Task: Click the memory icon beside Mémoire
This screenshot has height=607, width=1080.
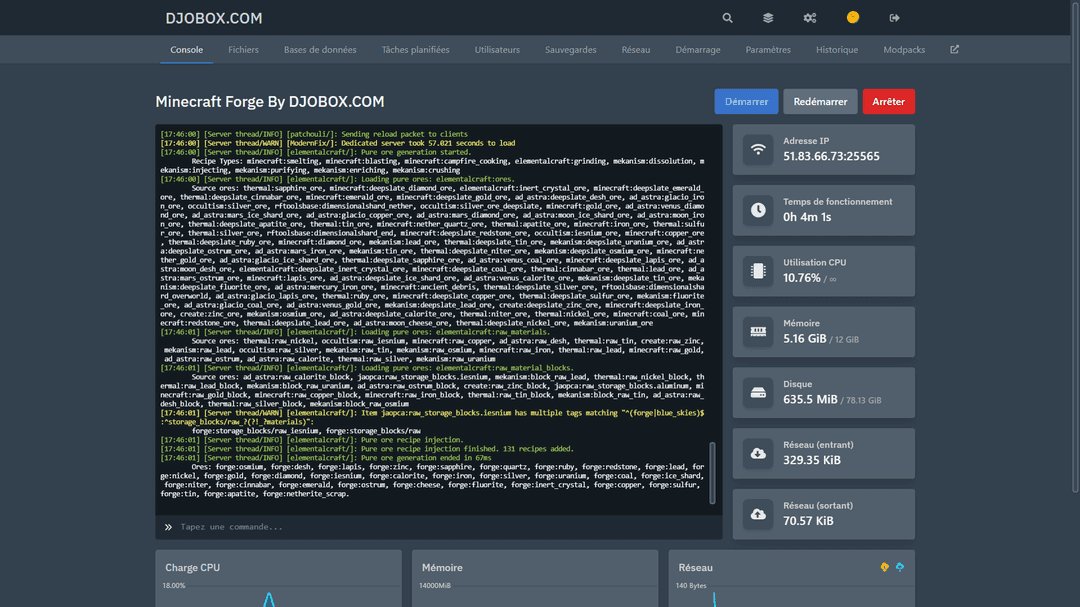Action: pyautogui.click(x=758, y=331)
